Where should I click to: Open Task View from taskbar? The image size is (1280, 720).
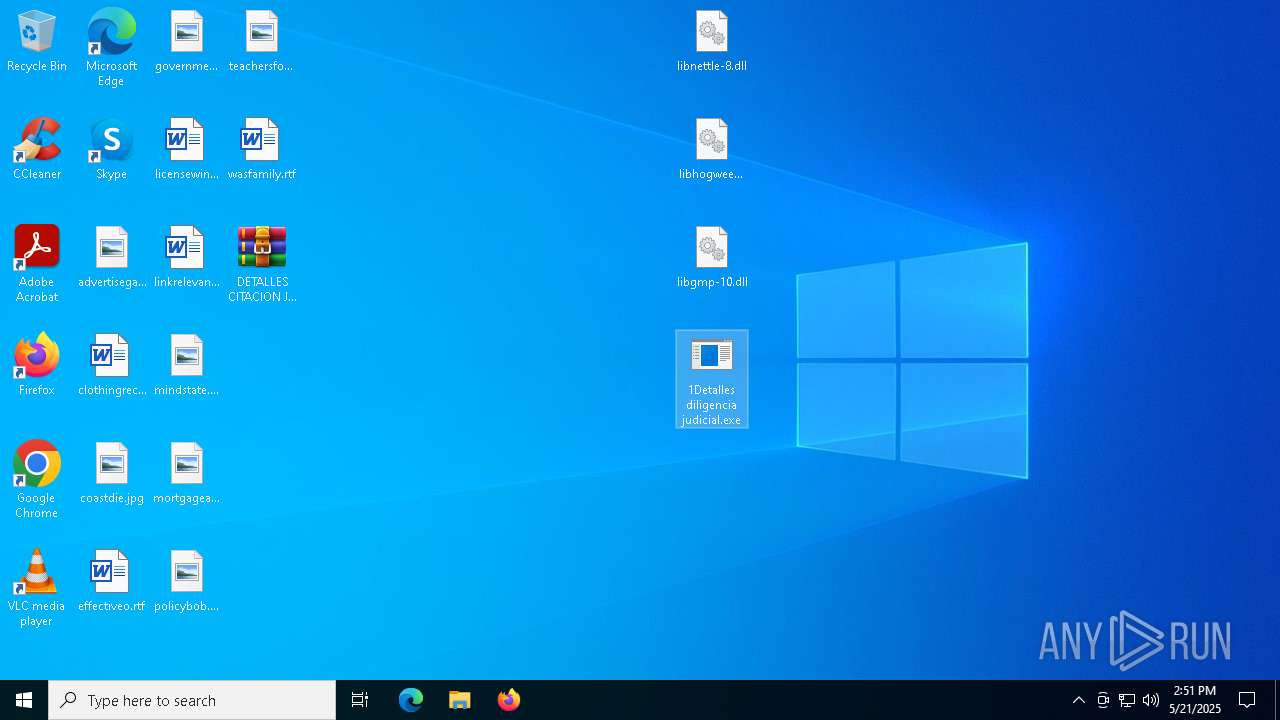coord(360,700)
